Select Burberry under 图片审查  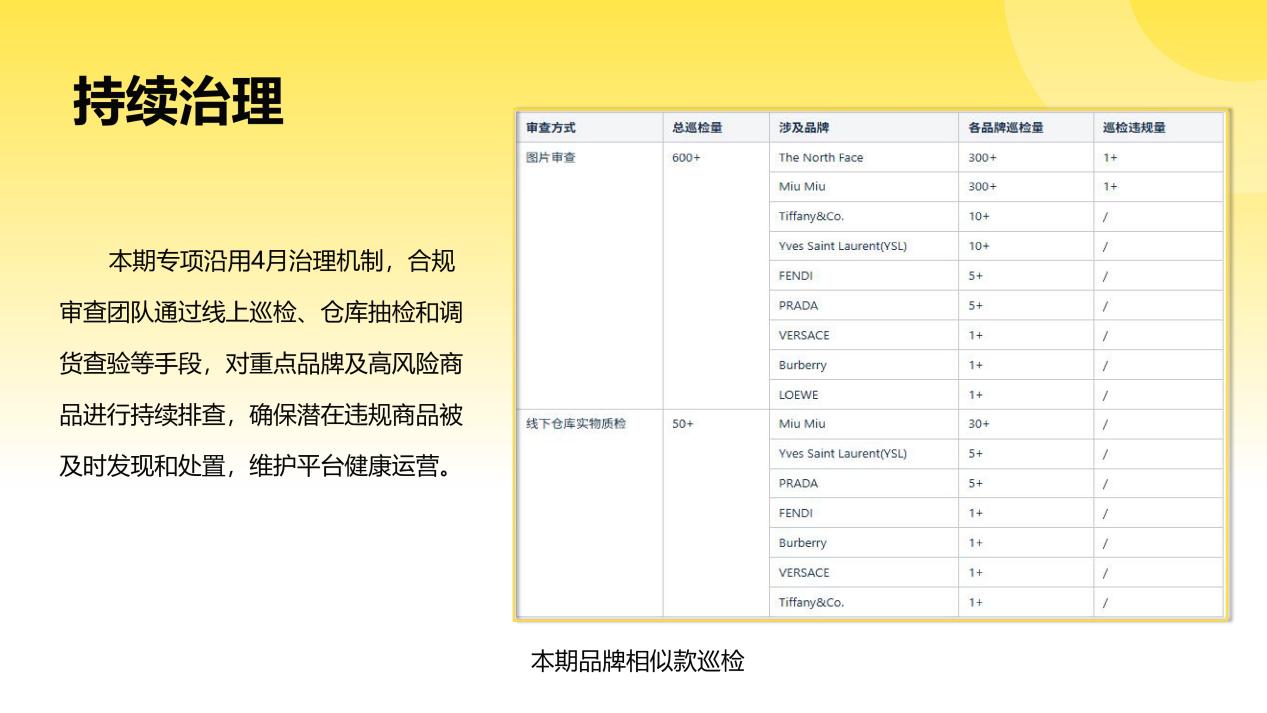pos(803,365)
